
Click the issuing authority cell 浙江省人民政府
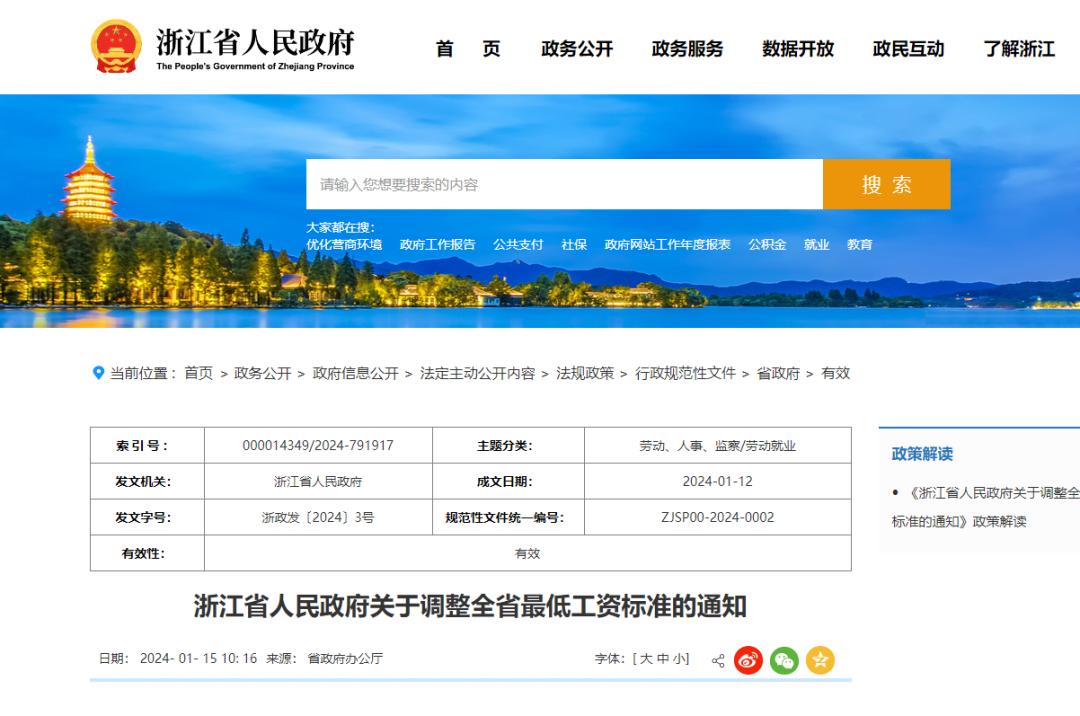[318, 481]
